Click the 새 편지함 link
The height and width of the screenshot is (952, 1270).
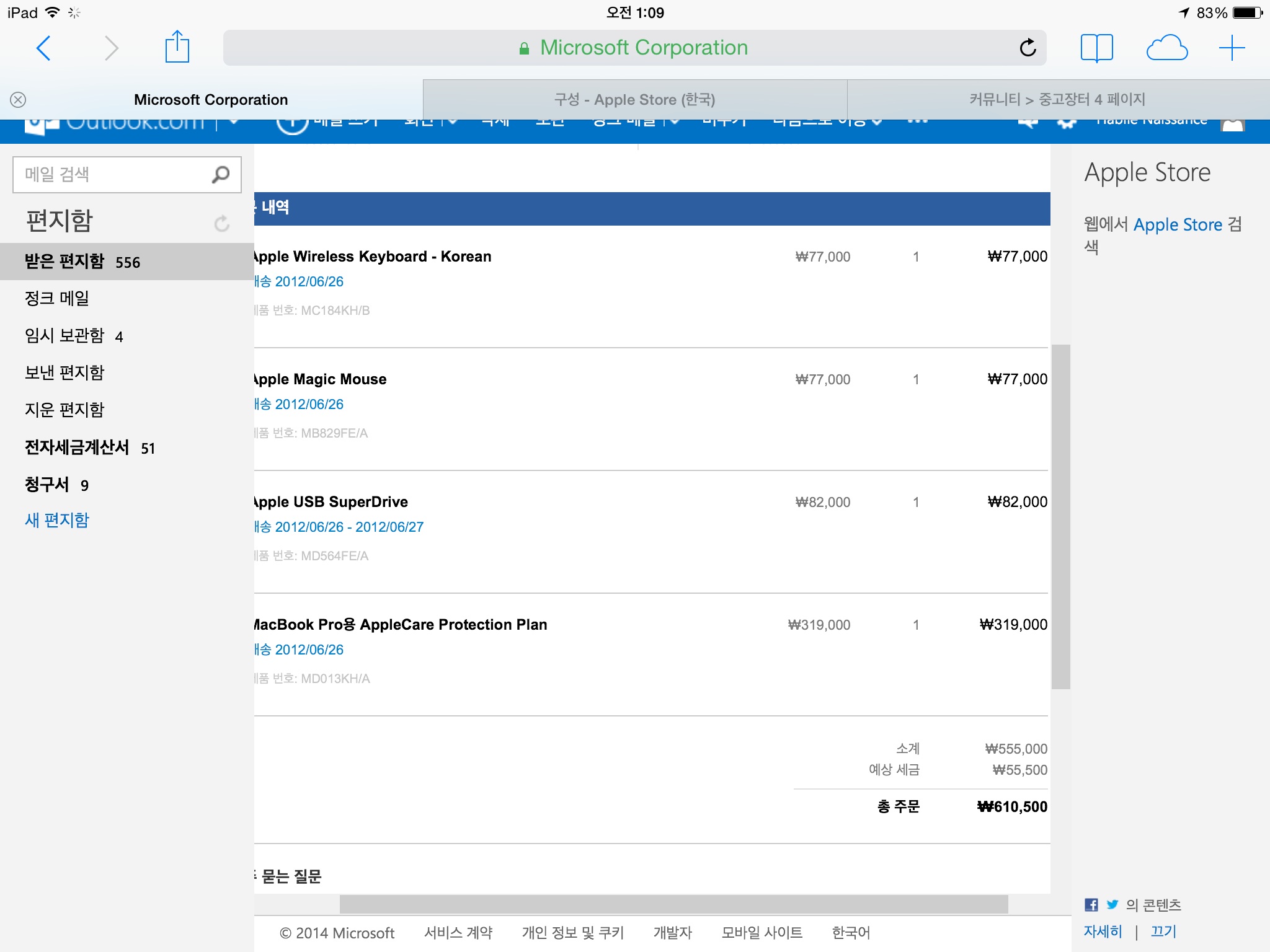[x=57, y=520]
